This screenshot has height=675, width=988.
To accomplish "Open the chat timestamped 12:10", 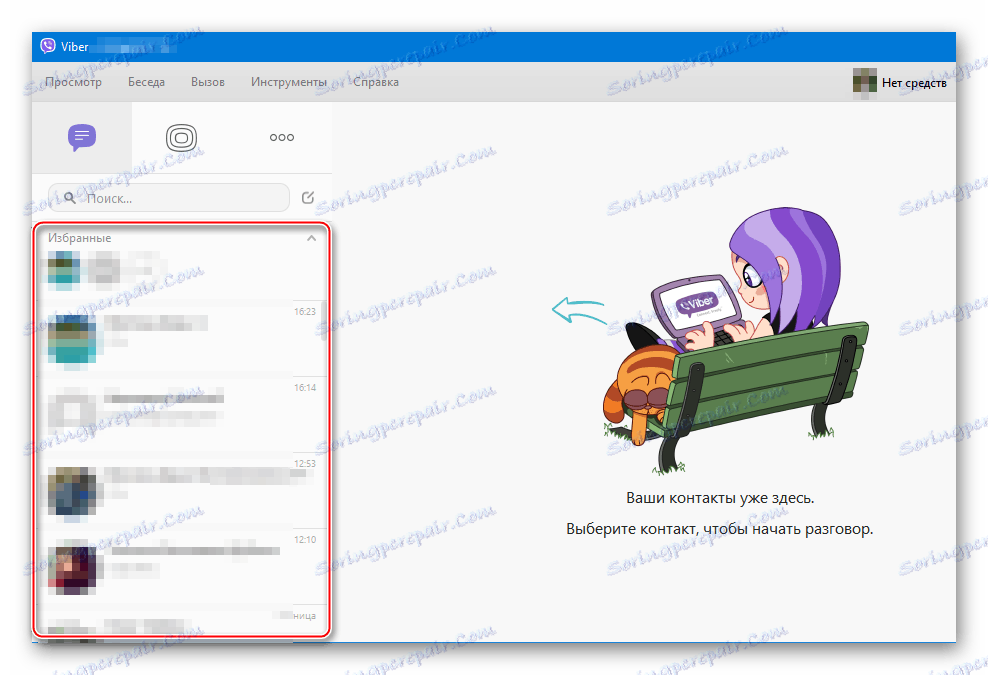I will pyautogui.click(x=181, y=567).
